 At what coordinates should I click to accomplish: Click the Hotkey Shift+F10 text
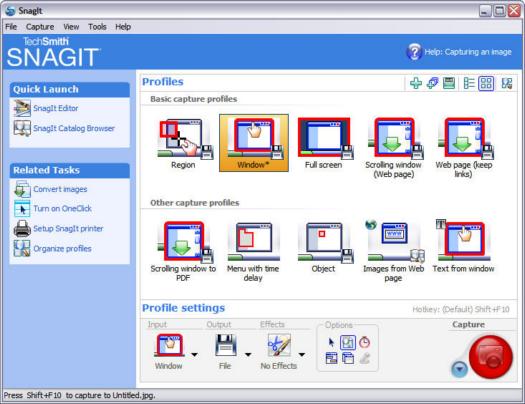click(461, 309)
